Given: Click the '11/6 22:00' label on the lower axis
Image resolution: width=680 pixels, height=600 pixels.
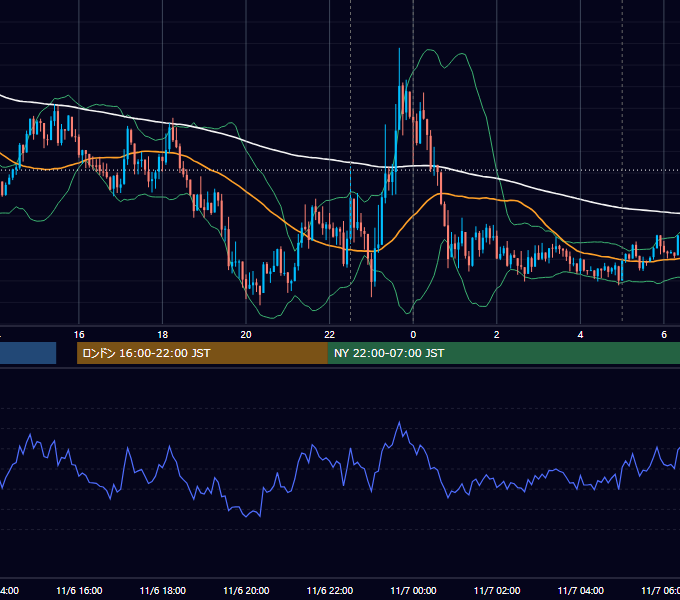Looking at the screenshot, I should (x=330, y=590).
